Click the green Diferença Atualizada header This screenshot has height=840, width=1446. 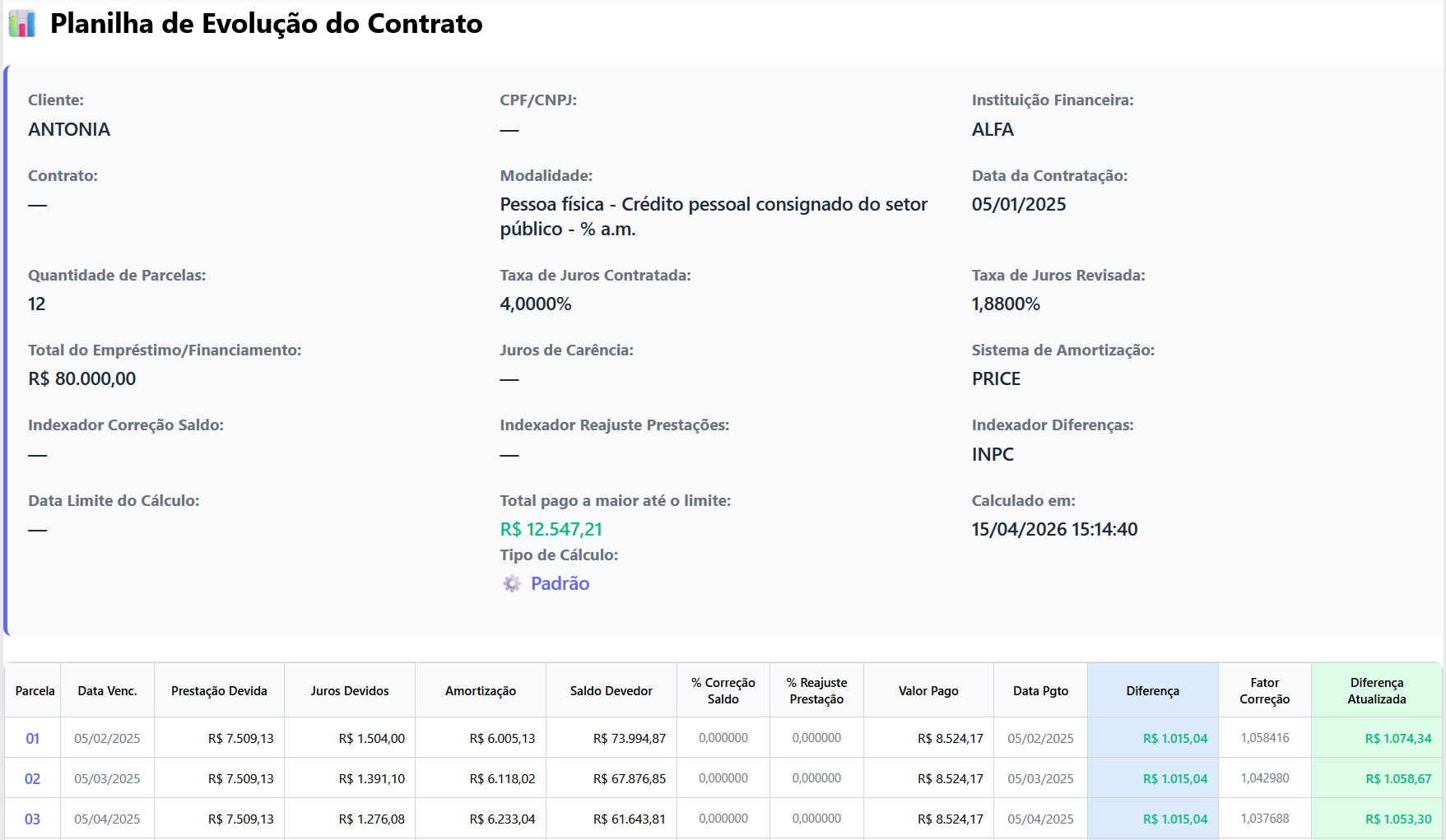pos(1377,691)
